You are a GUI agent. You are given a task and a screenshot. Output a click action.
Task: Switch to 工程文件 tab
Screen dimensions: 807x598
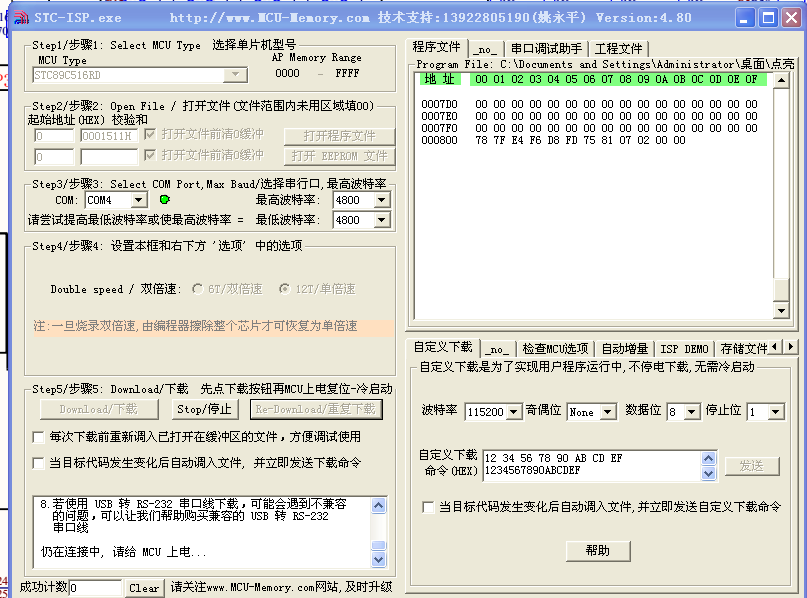point(618,49)
